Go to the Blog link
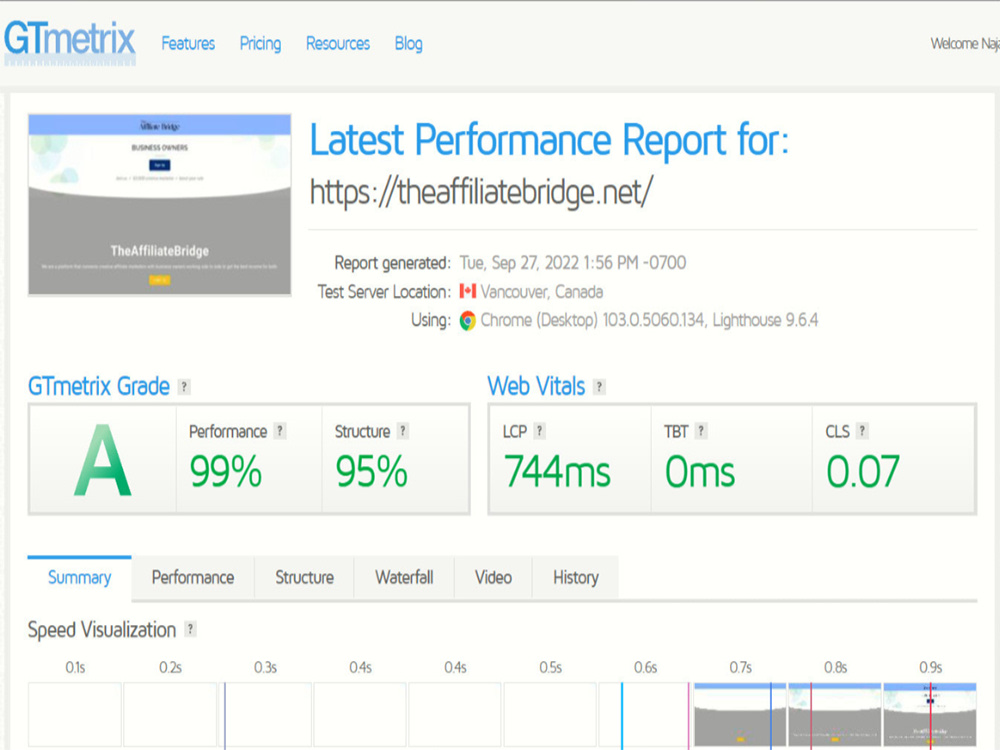This screenshot has width=1000, height=750. 408,43
